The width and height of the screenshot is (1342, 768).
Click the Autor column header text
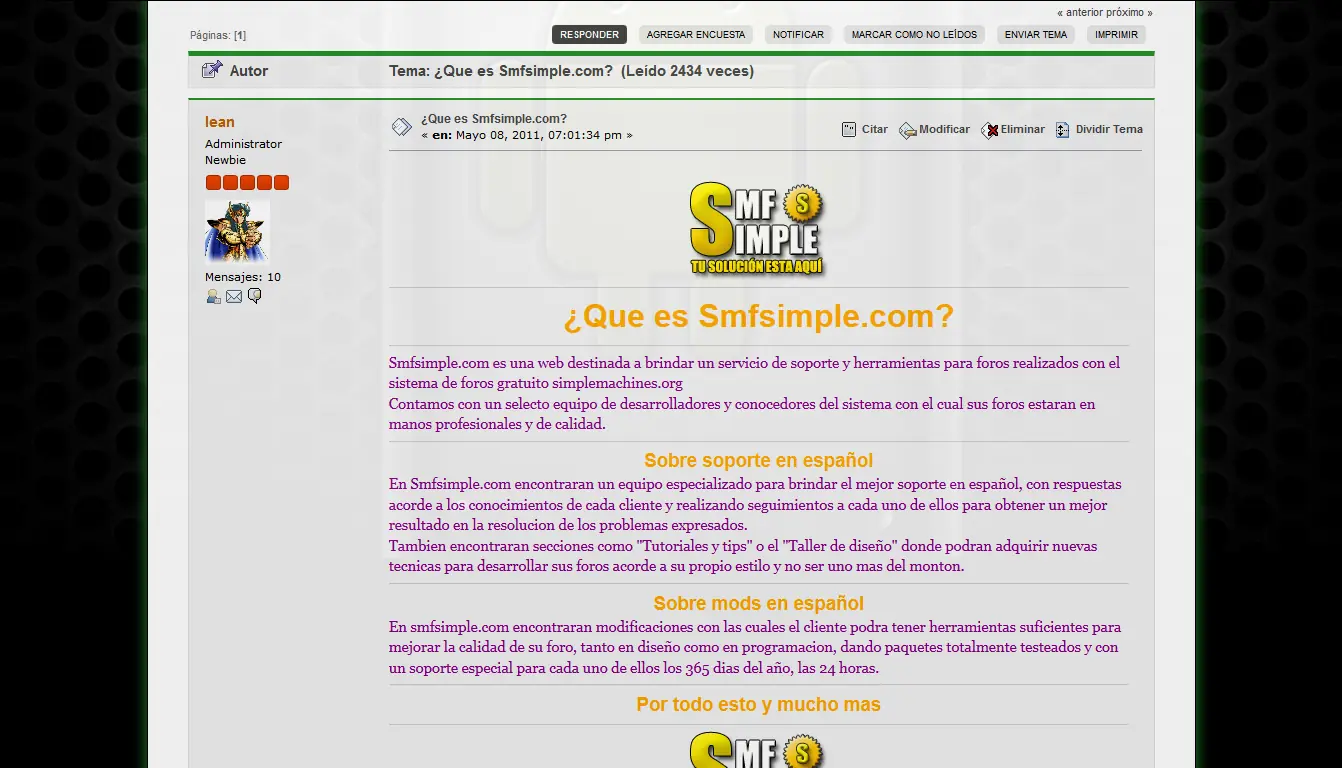249,71
